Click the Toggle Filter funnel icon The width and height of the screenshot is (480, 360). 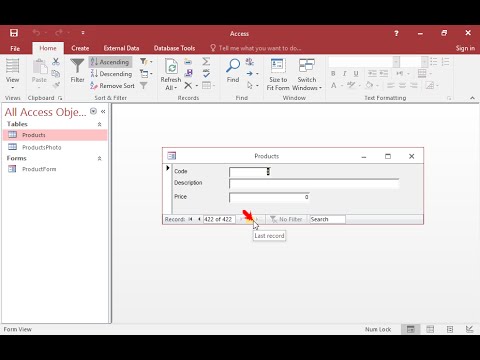coord(144,86)
